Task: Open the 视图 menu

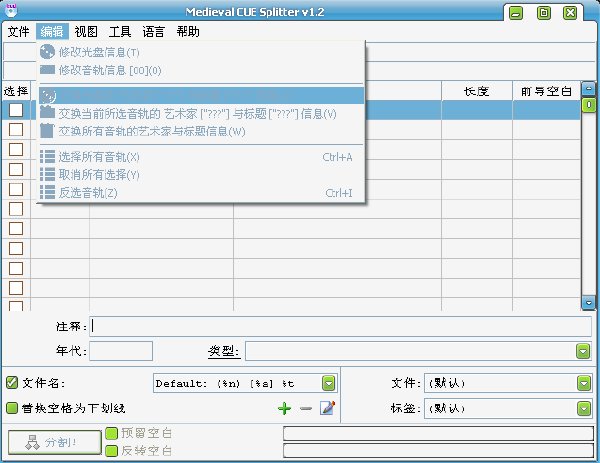Action: tap(86, 31)
